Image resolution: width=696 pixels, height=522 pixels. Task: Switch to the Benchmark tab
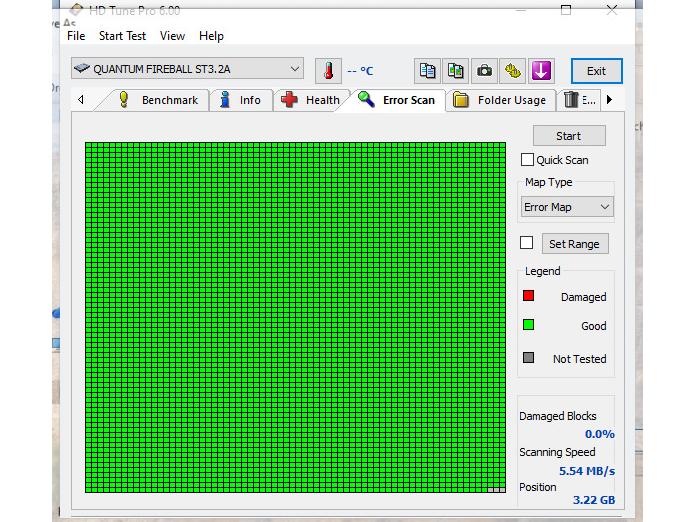point(159,100)
